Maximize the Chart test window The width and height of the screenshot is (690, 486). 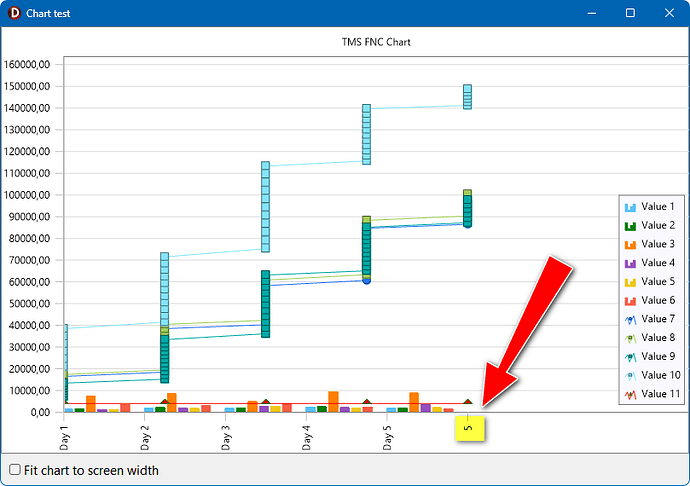pyautogui.click(x=630, y=13)
